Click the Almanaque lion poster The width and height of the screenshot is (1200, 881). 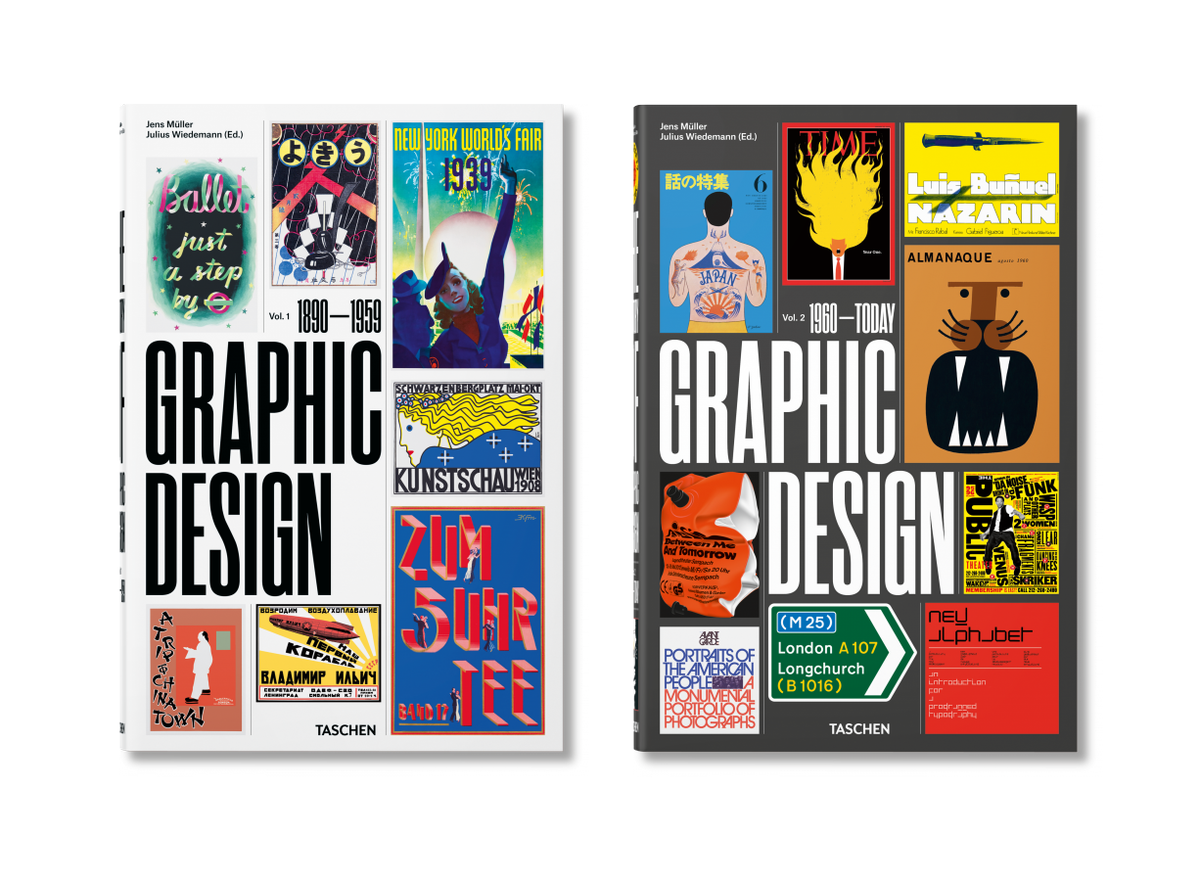pyautogui.click(x=981, y=354)
